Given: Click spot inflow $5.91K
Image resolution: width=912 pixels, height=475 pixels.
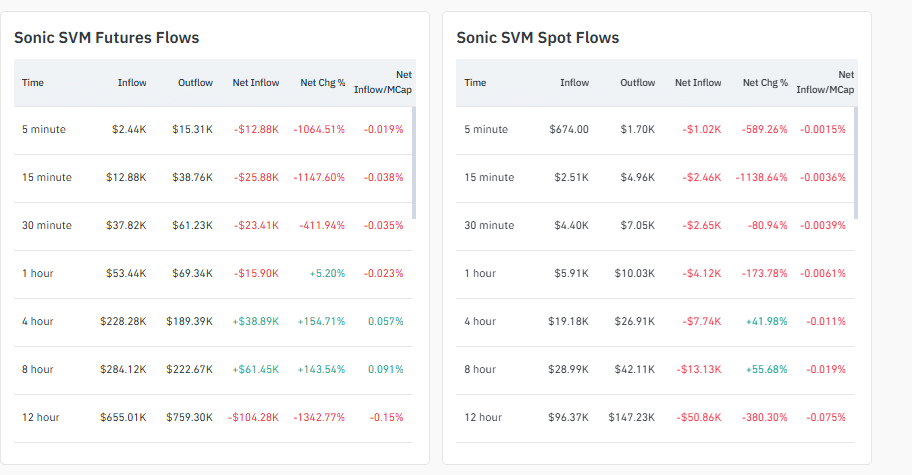Looking at the screenshot, I should (x=571, y=273).
